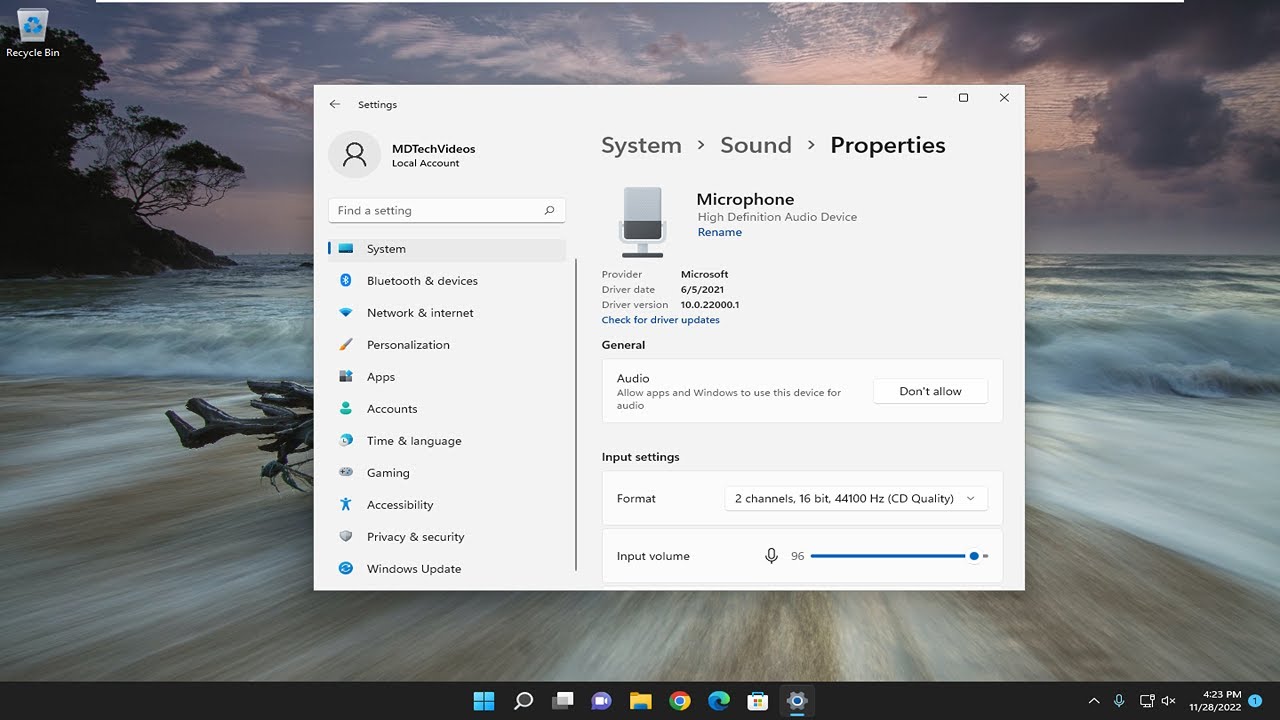Screen dimensions: 1280x720
Task: Open the Recycle Bin desktop icon
Action: click(x=33, y=33)
